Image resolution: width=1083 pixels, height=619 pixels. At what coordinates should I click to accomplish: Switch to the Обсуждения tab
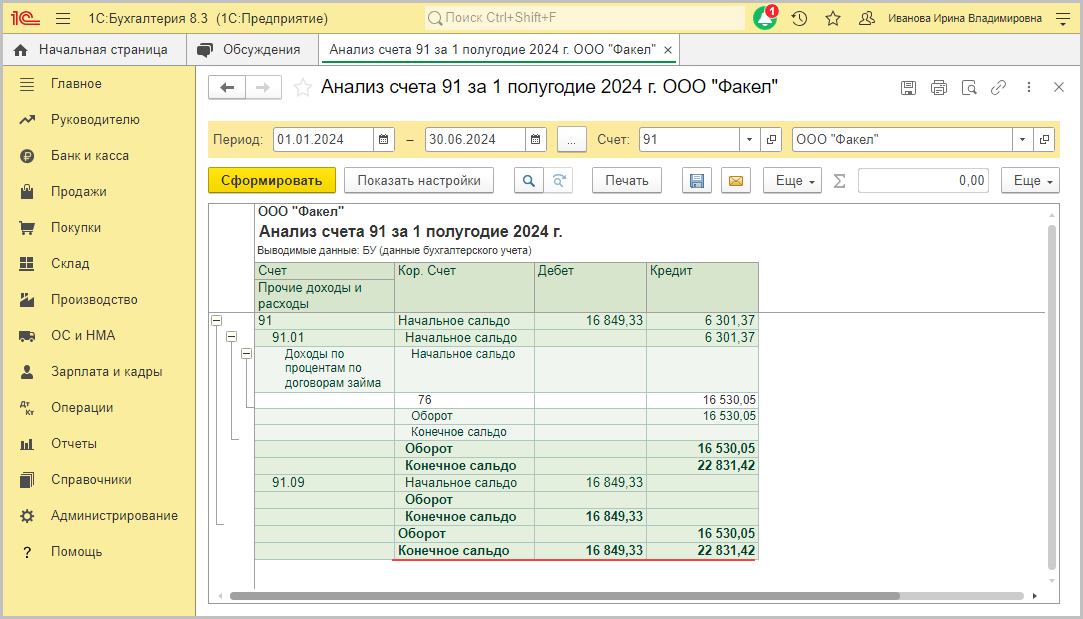point(250,50)
